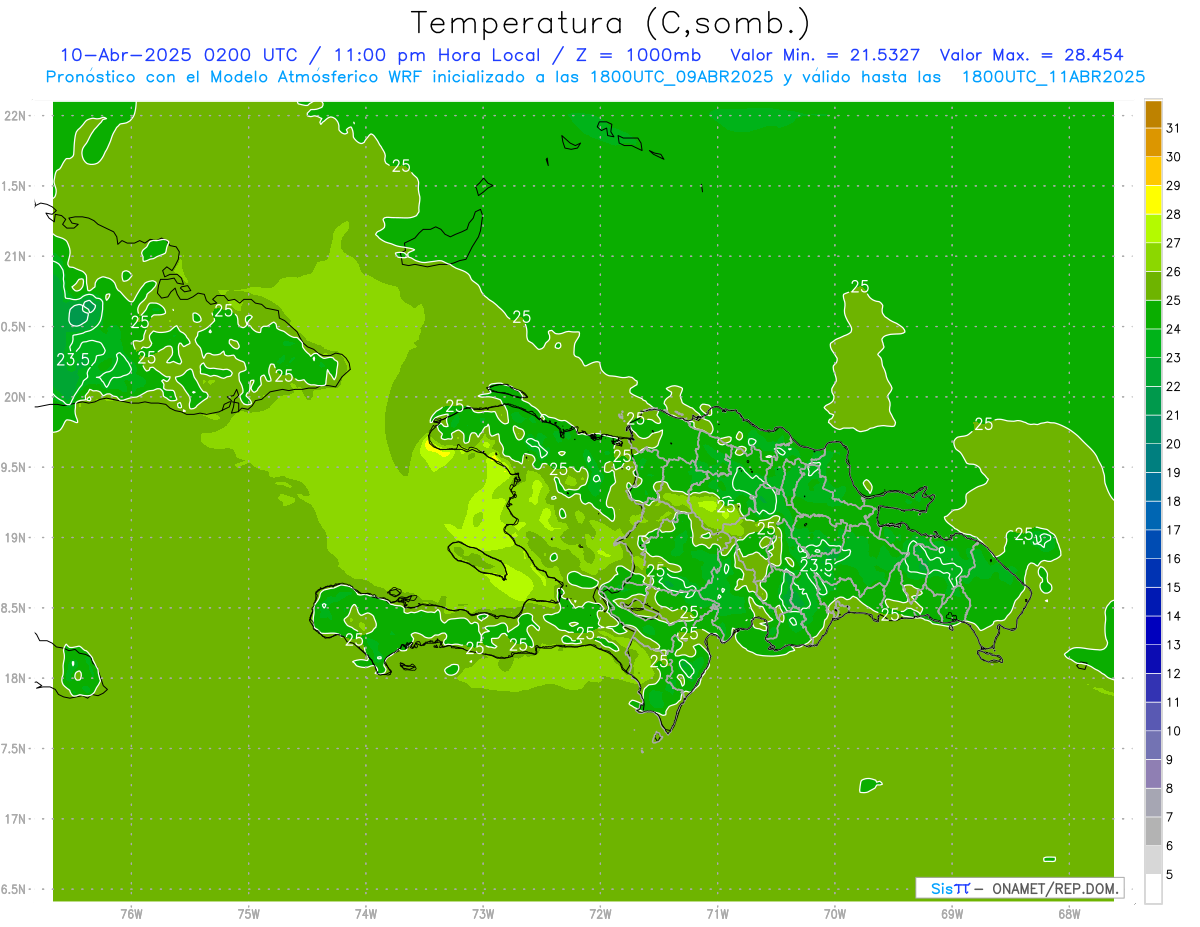Click the '23.5' contour label over Dominican Republic
This screenshot has width=1200, height=927.
tap(816, 565)
